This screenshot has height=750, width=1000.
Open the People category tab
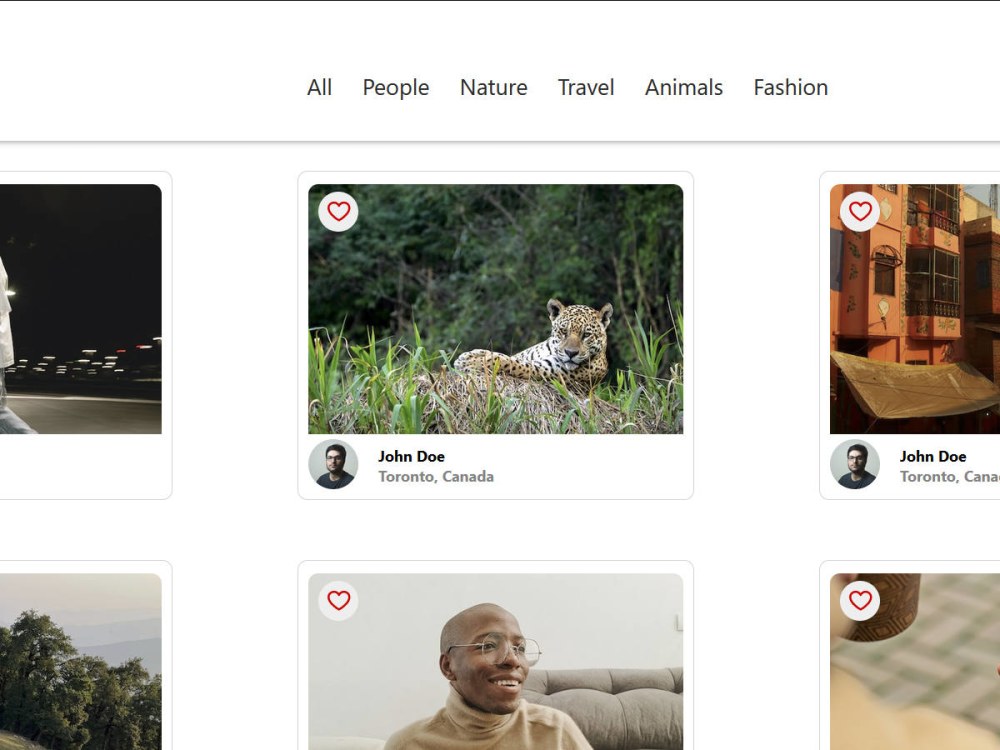[395, 87]
